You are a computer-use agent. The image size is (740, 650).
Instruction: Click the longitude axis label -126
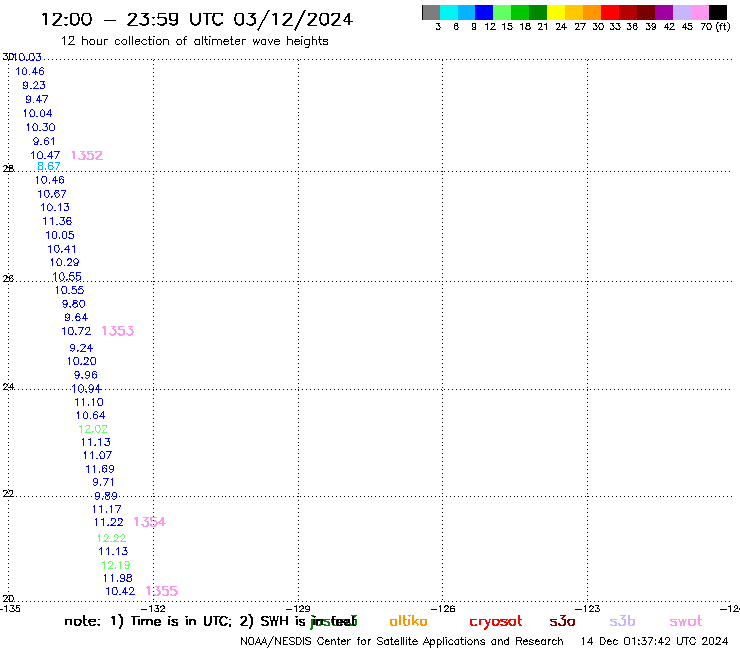tap(443, 609)
